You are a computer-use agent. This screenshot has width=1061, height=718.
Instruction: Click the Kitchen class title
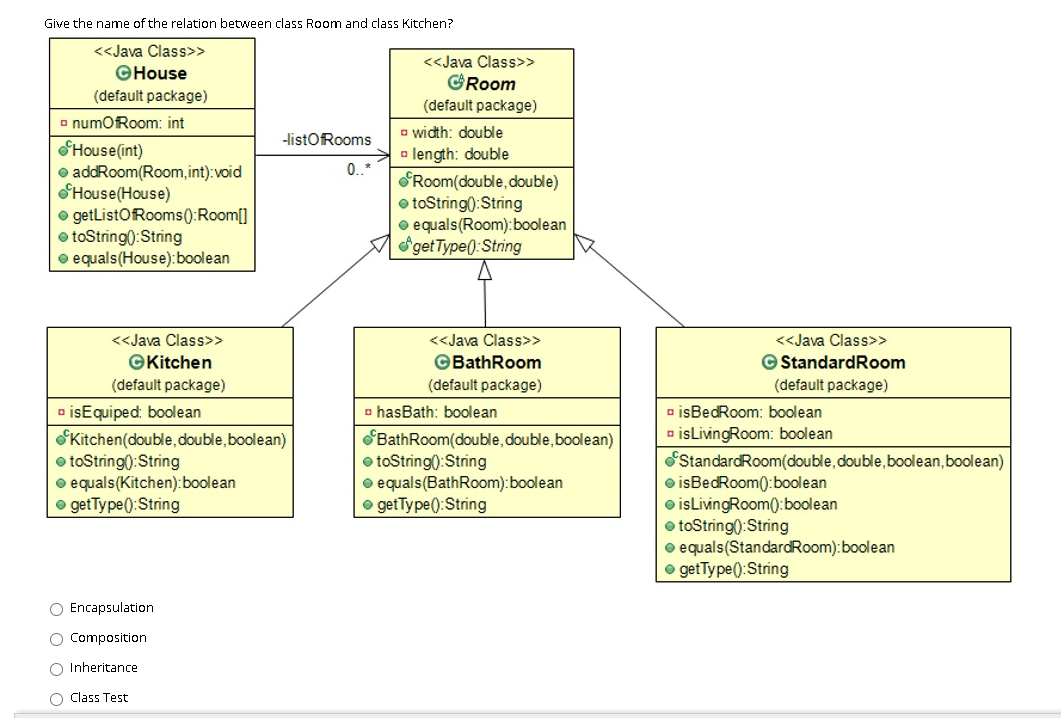pyautogui.click(x=176, y=362)
